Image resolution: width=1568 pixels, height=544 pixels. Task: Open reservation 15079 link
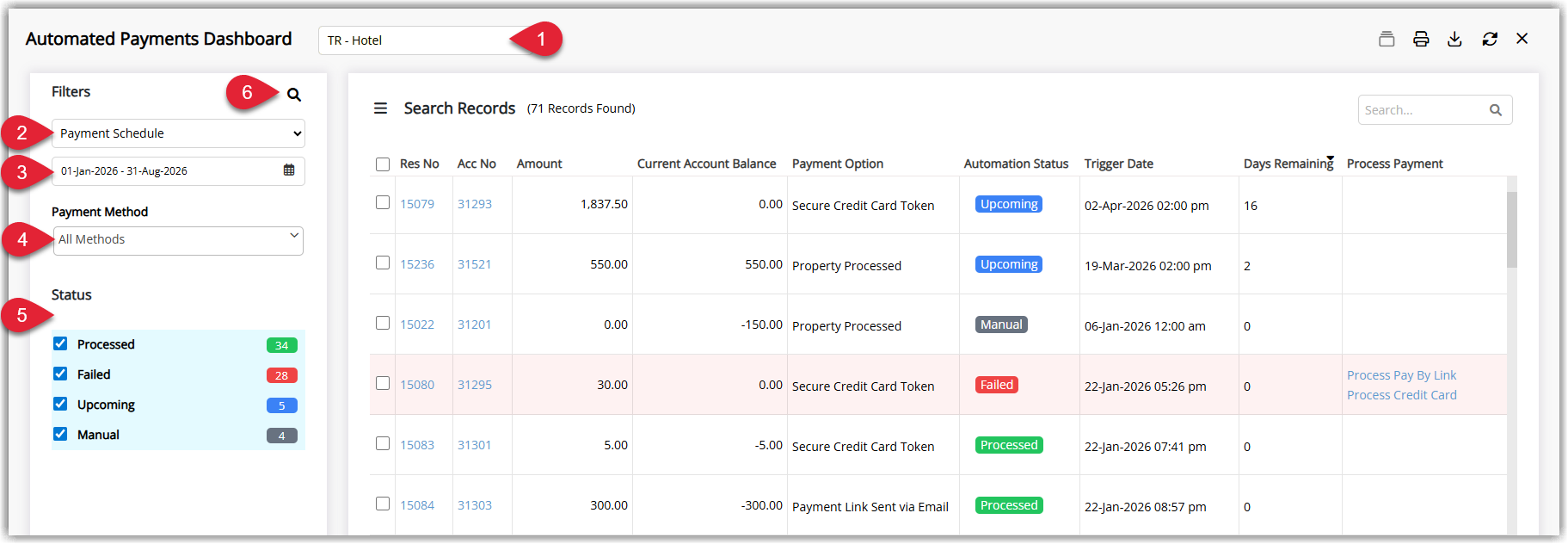(x=417, y=204)
